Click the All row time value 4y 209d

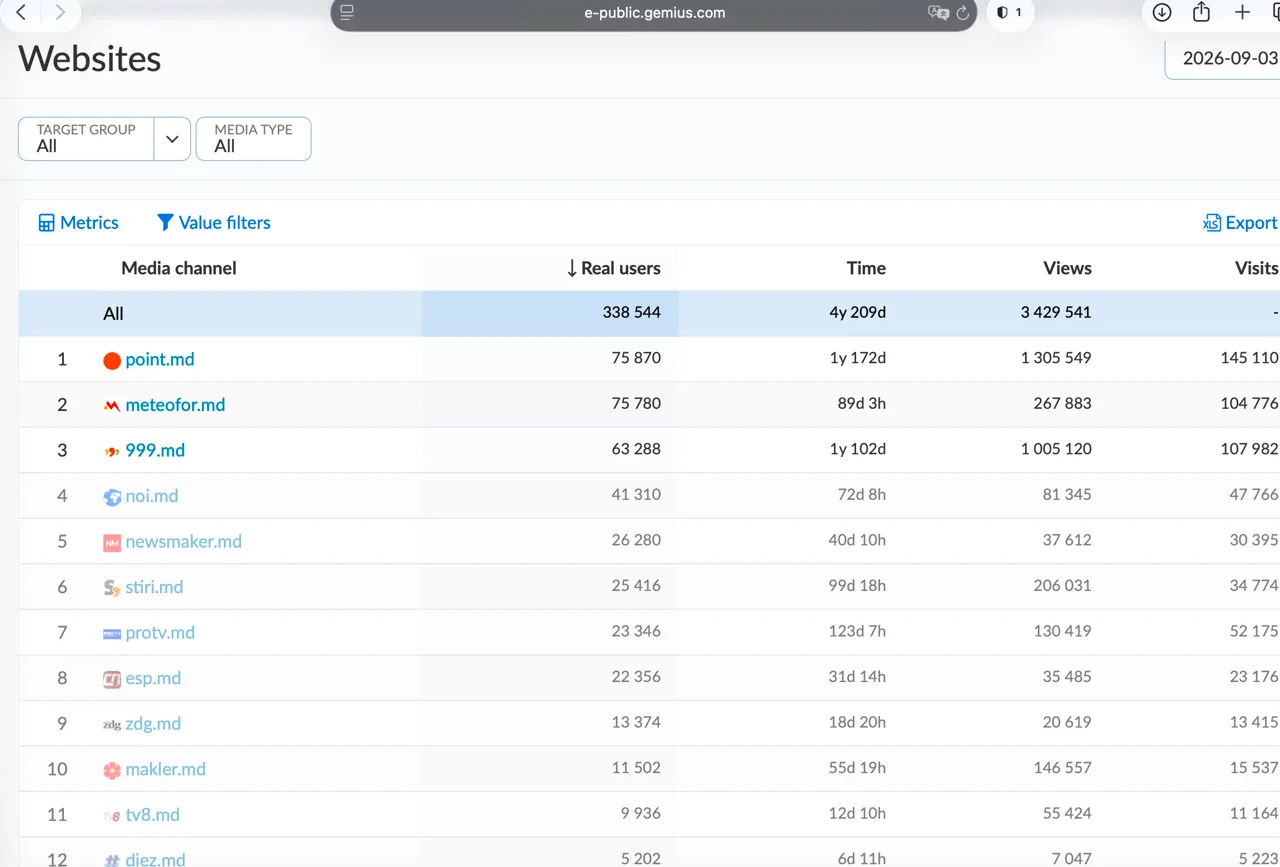pos(857,312)
